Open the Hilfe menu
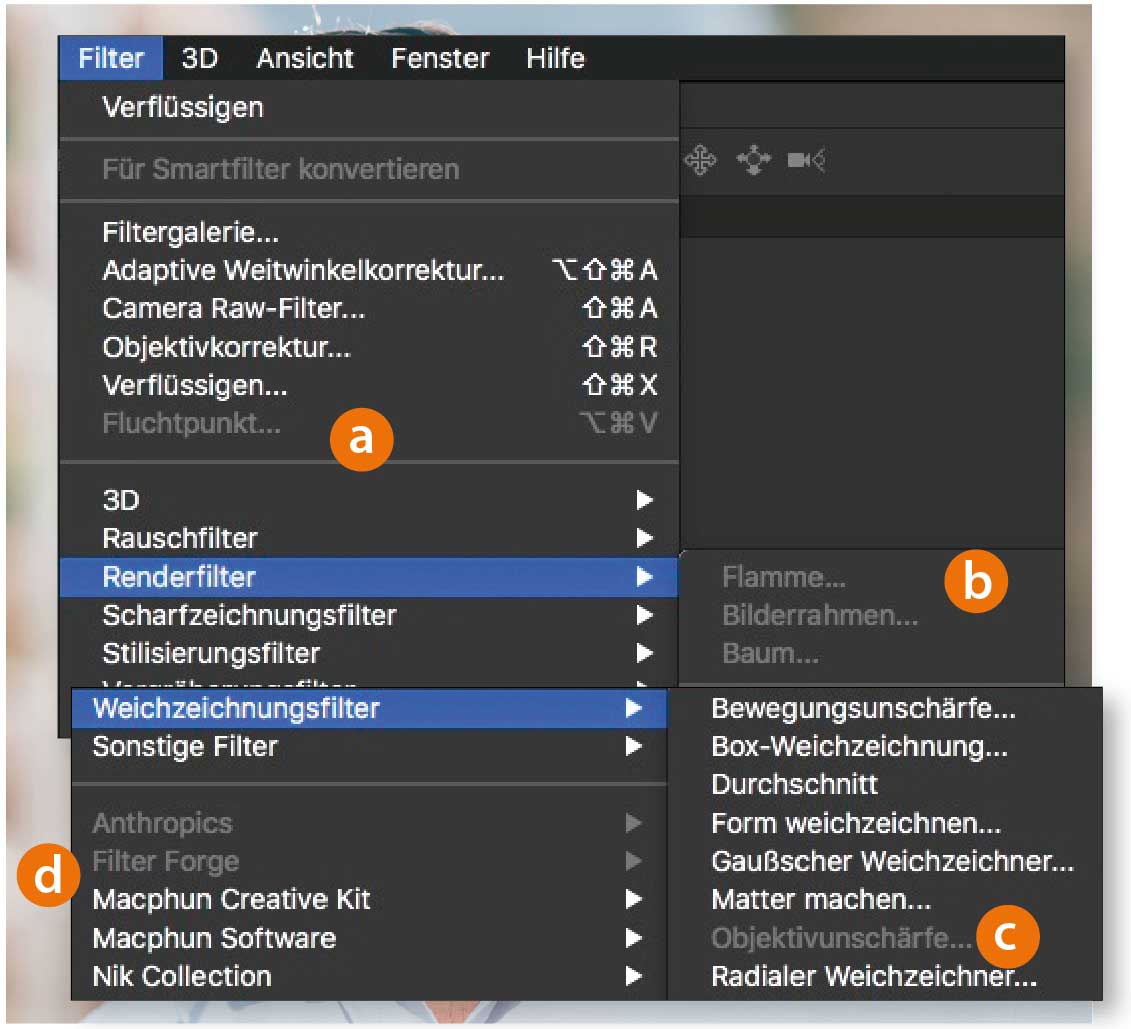 pos(555,58)
